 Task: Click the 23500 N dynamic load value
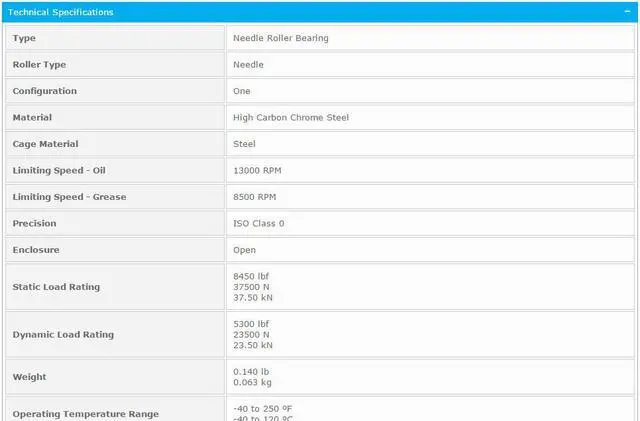250,335
